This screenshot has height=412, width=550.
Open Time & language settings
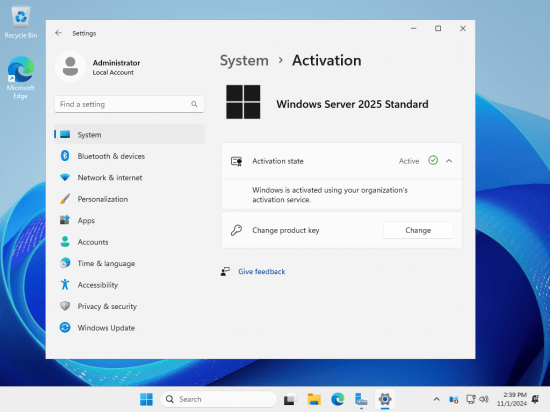tap(129, 263)
